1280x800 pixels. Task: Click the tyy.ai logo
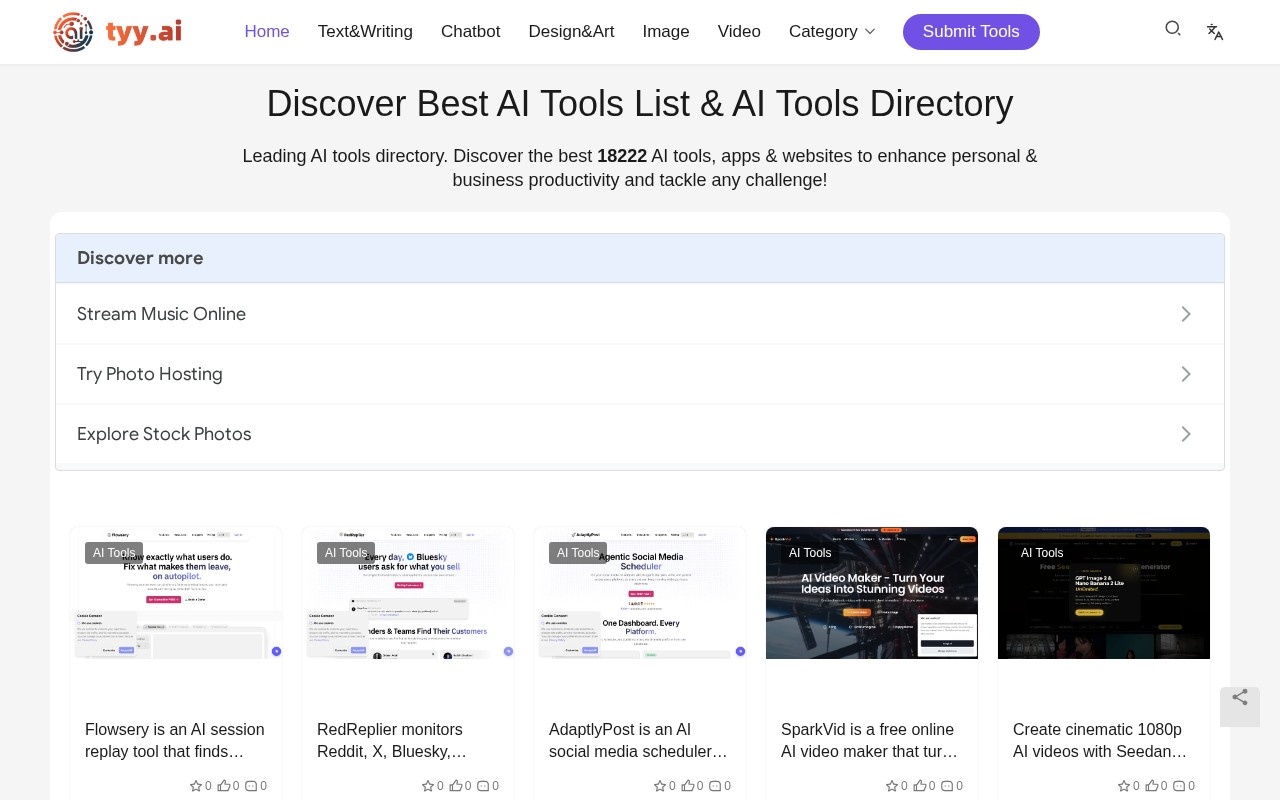(x=118, y=32)
